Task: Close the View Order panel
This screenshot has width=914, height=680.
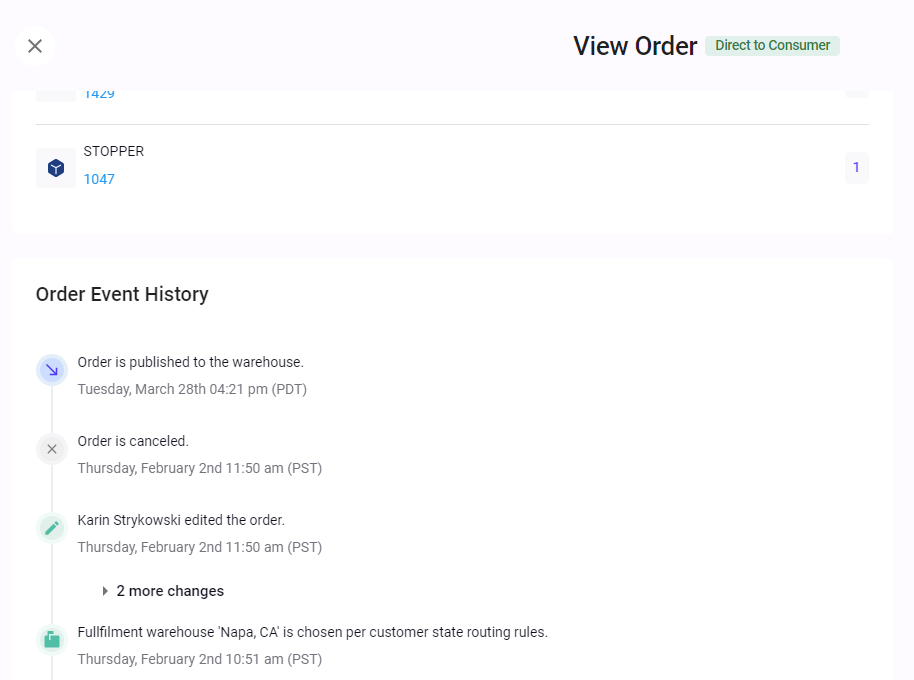Action: click(35, 46)
